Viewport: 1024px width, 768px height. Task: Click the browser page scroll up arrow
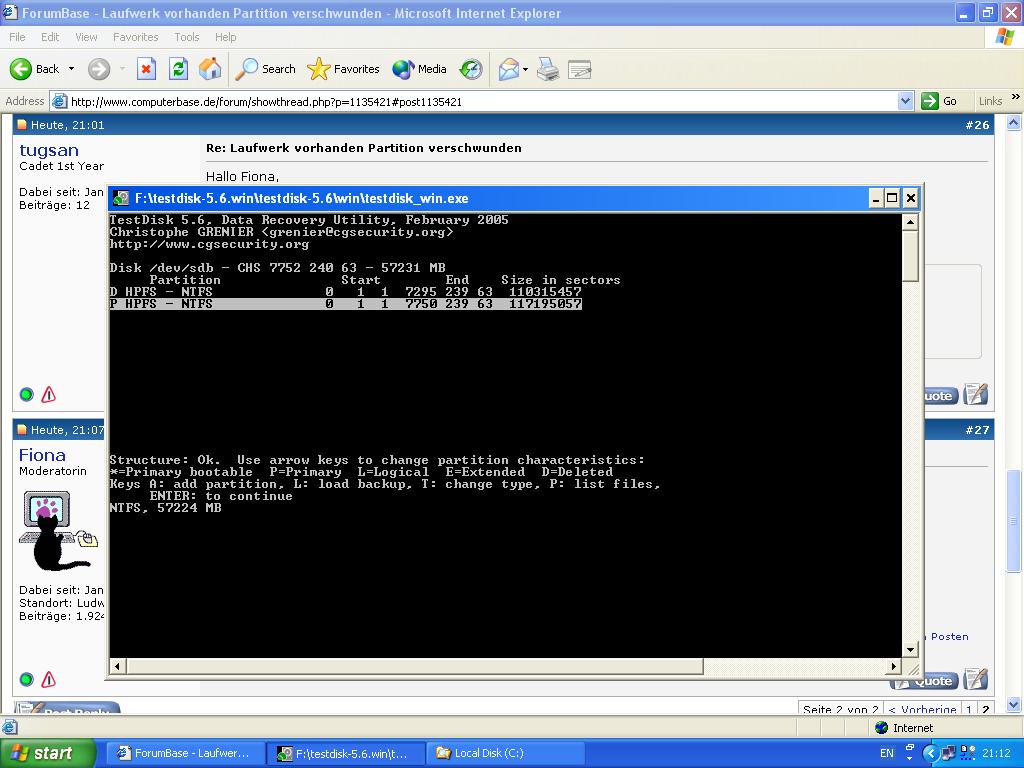click(1014, 123)
